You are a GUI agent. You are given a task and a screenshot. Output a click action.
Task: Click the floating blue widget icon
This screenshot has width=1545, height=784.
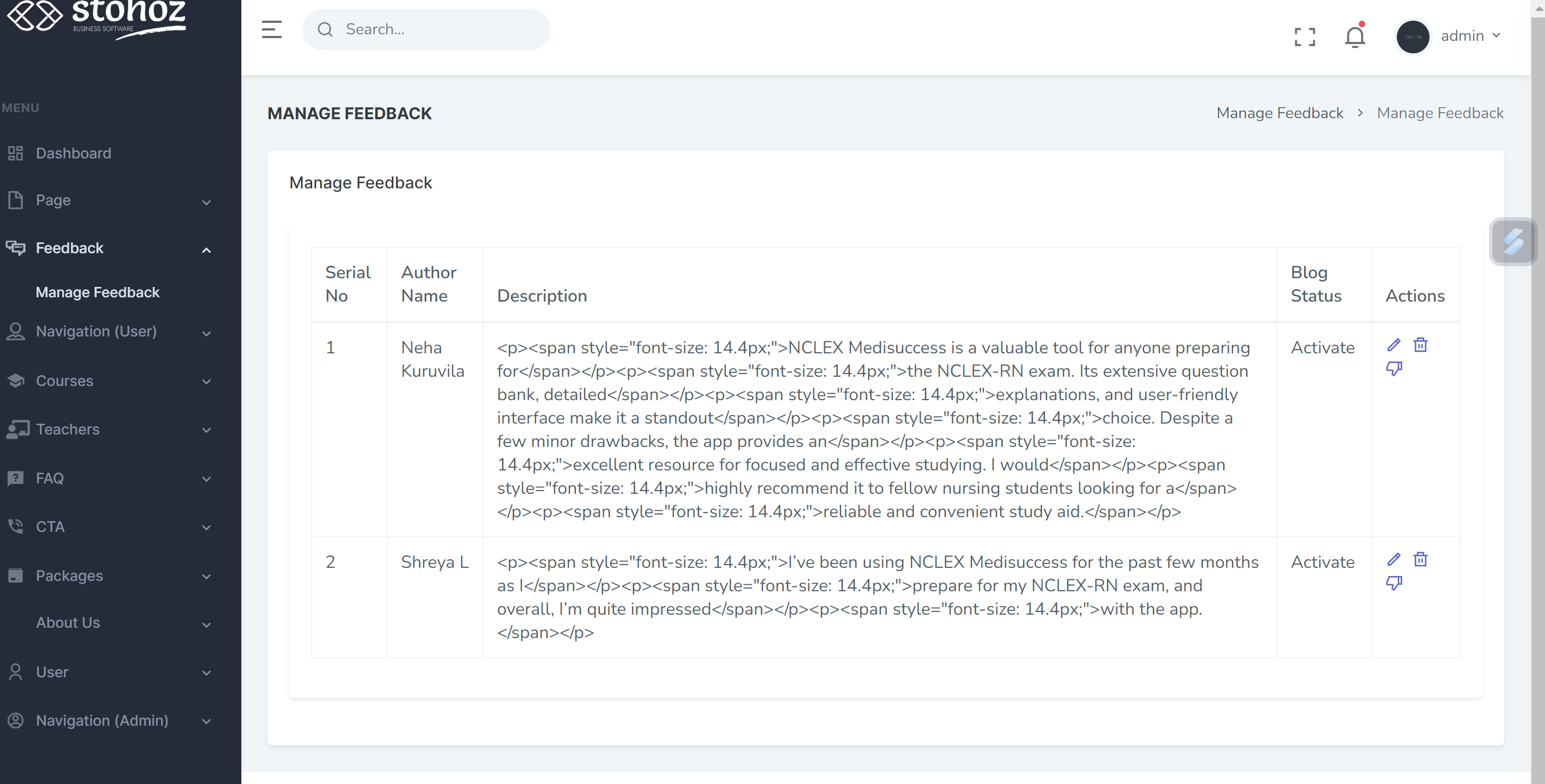pos(1513,242)
